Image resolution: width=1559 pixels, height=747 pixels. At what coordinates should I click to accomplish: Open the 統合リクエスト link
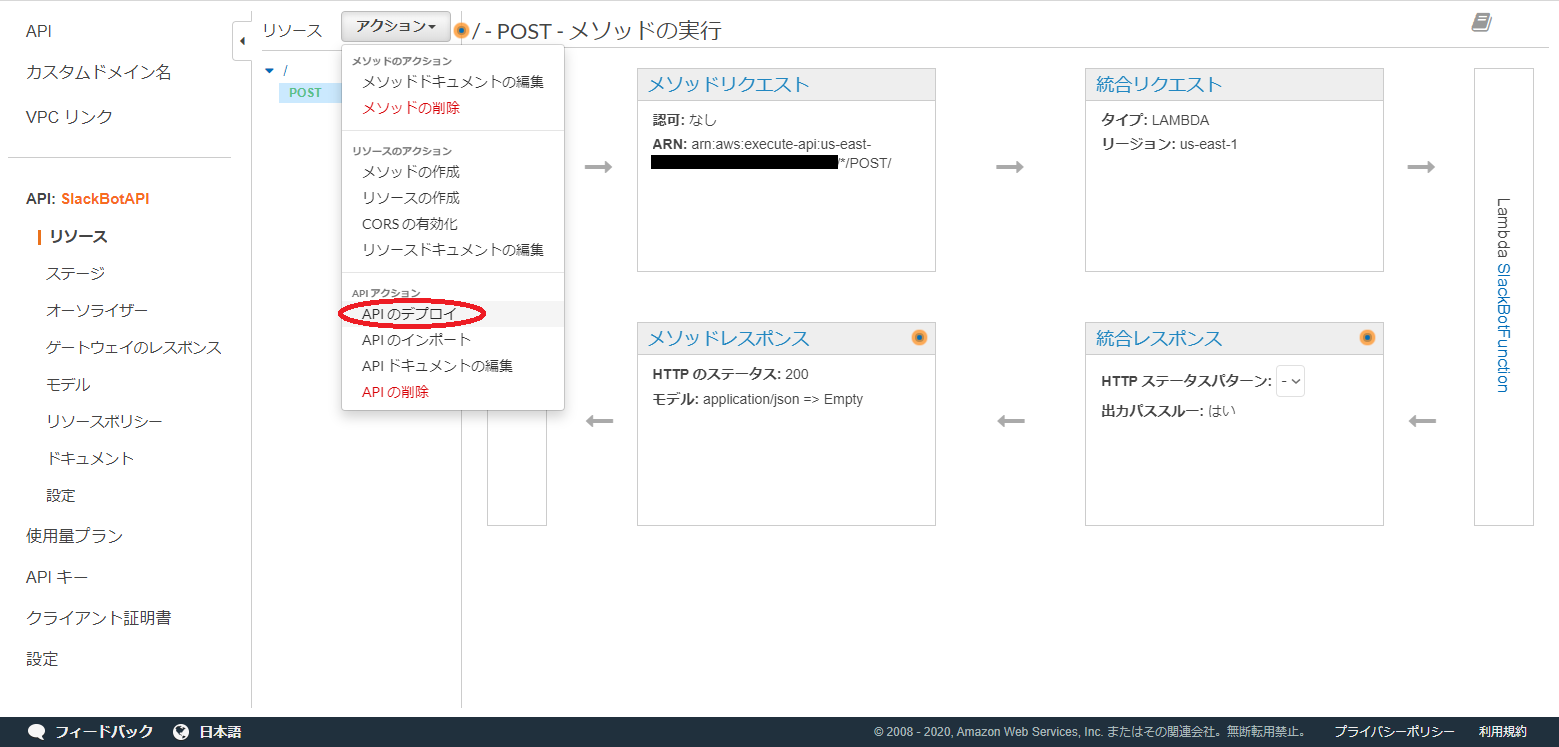point(1159,84)
